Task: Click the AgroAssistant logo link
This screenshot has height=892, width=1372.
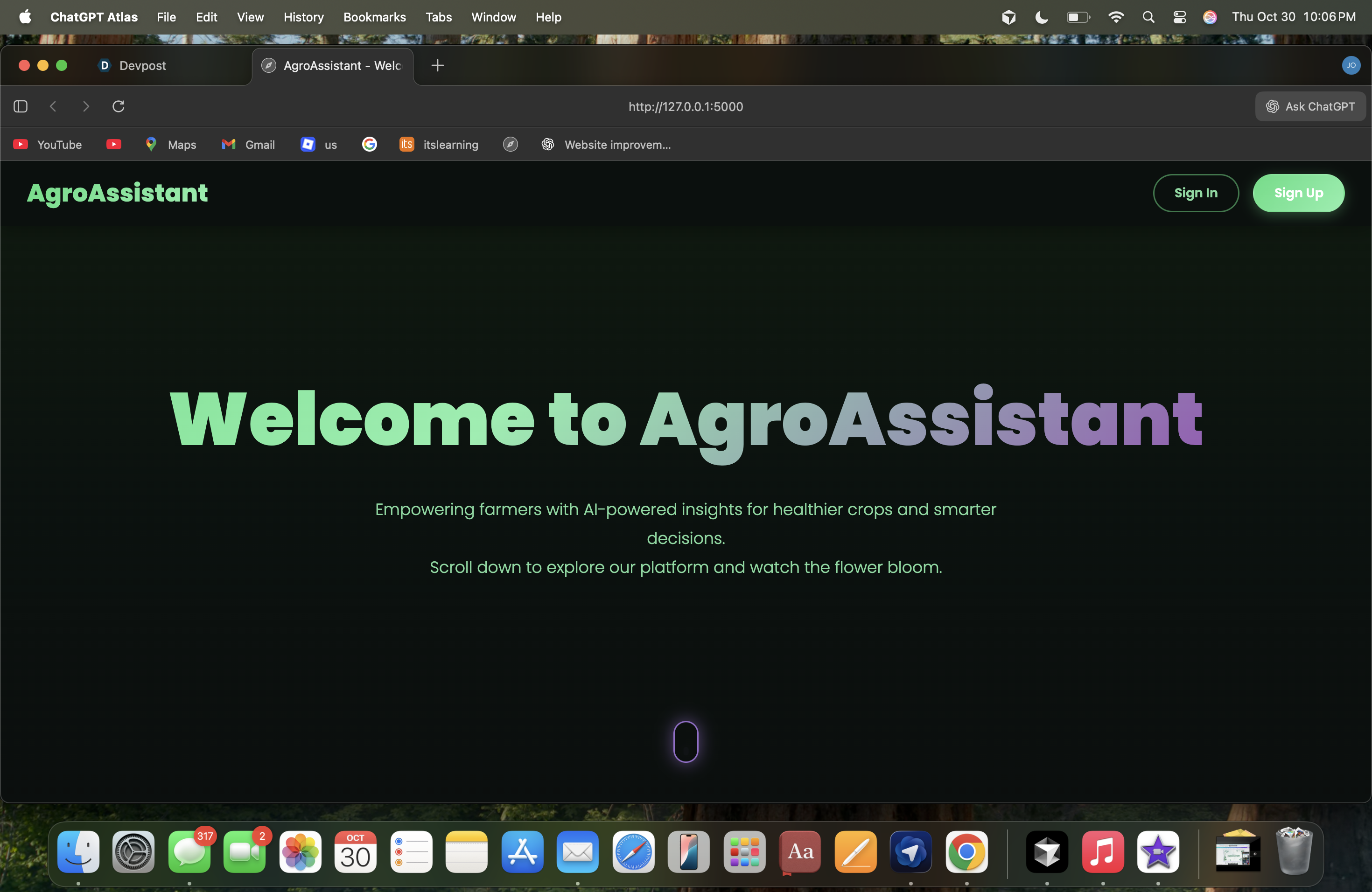Action: (117, 193)
